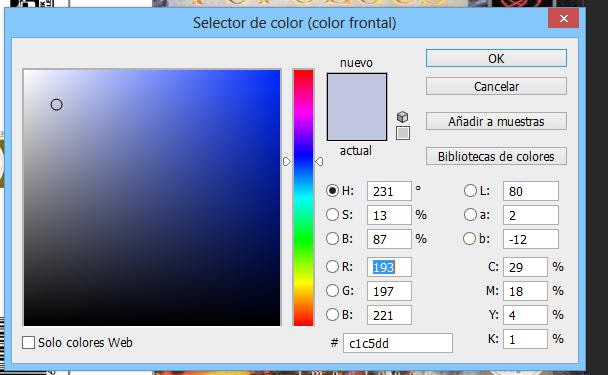Click the Cancelar button
This screenshot has height=375, width=608.
[496, 86]
